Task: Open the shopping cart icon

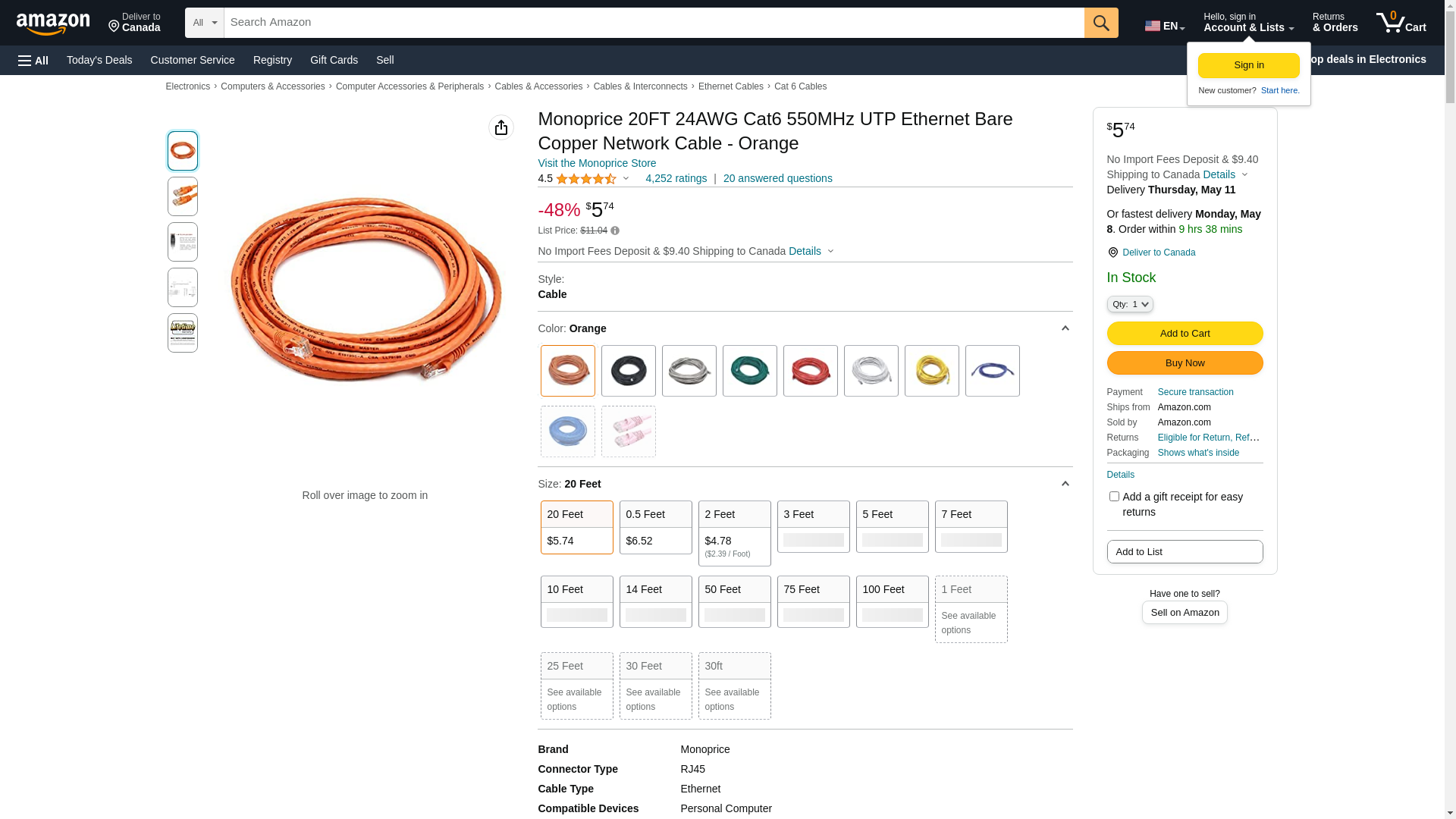Action: [x=1401, y=23]
